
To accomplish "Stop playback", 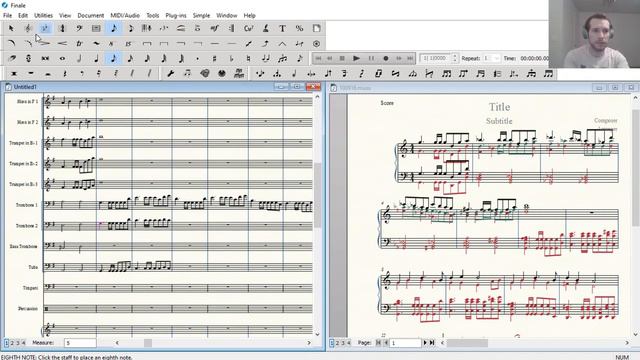I will click(342, 58).
